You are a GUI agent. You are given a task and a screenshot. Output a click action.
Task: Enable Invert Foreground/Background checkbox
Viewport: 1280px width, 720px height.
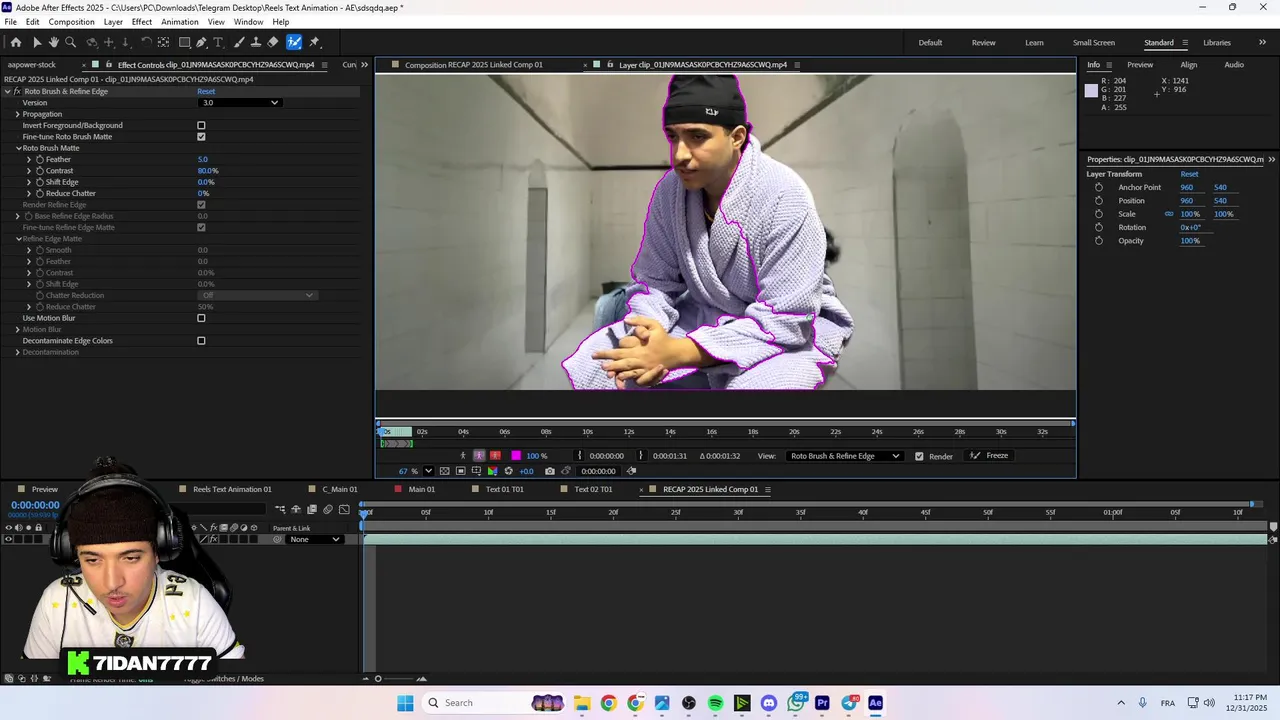[201, 125]
